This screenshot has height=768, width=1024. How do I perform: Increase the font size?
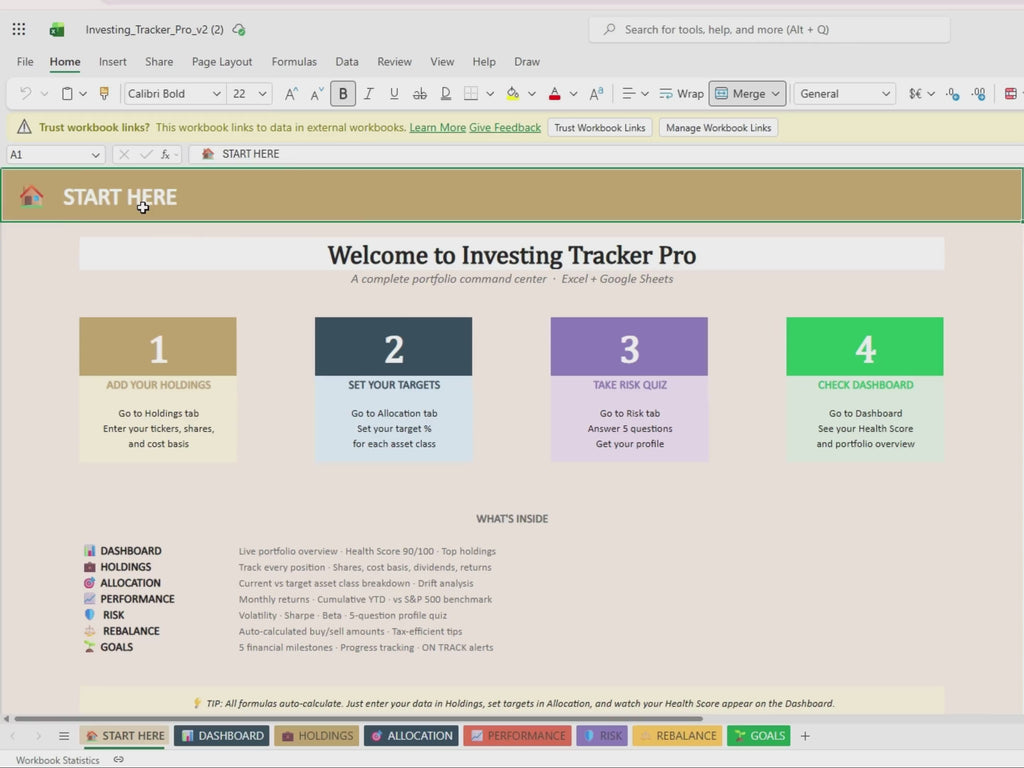[x=291, y=93]
